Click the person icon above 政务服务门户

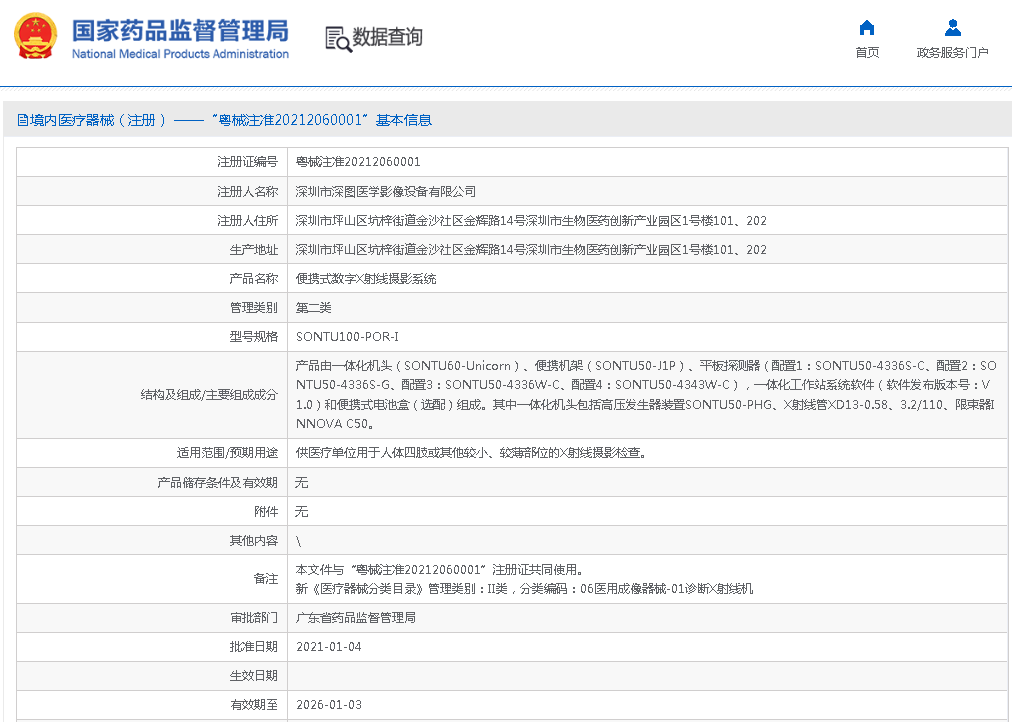(x=952, y=28)
